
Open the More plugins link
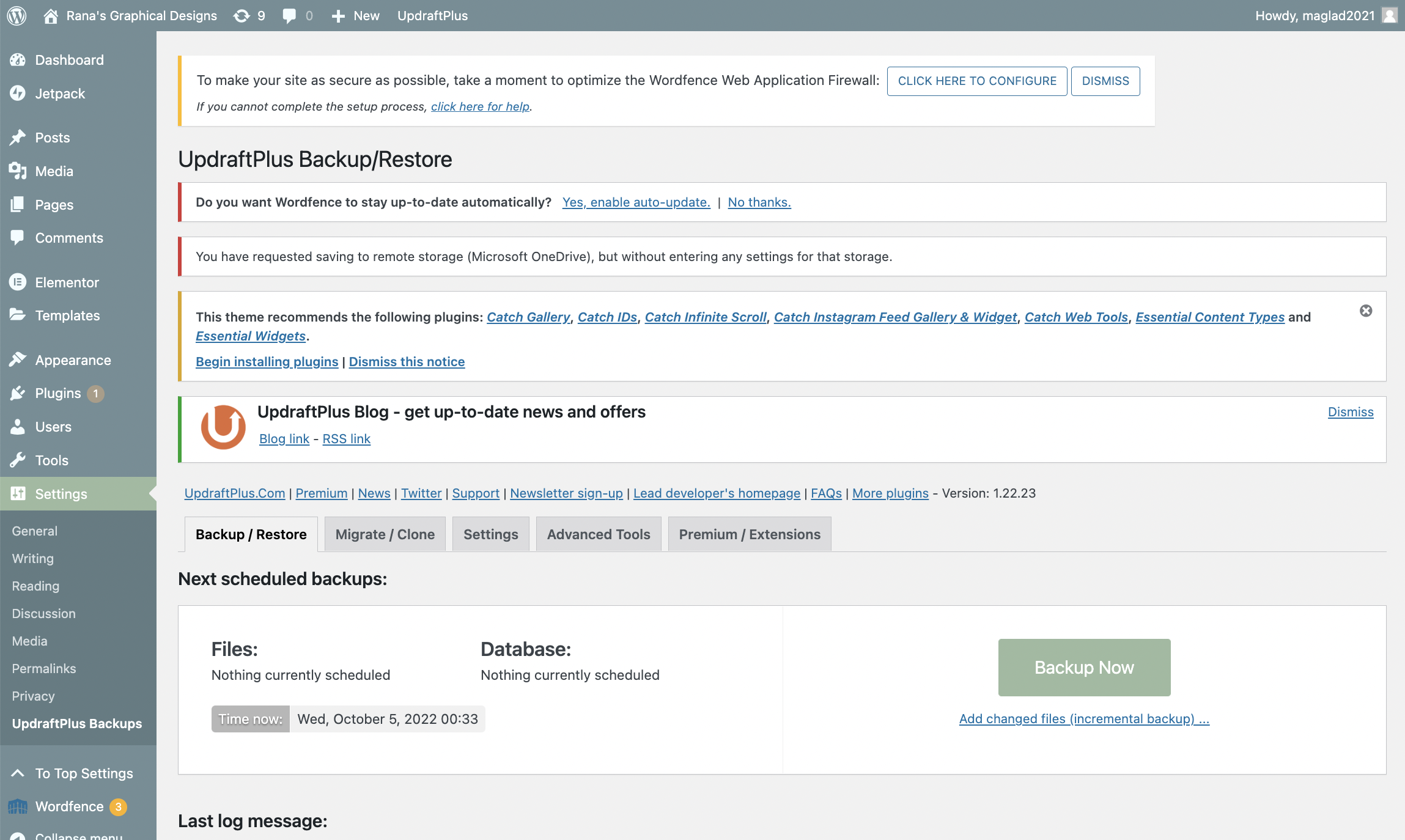tap(890, 493)
